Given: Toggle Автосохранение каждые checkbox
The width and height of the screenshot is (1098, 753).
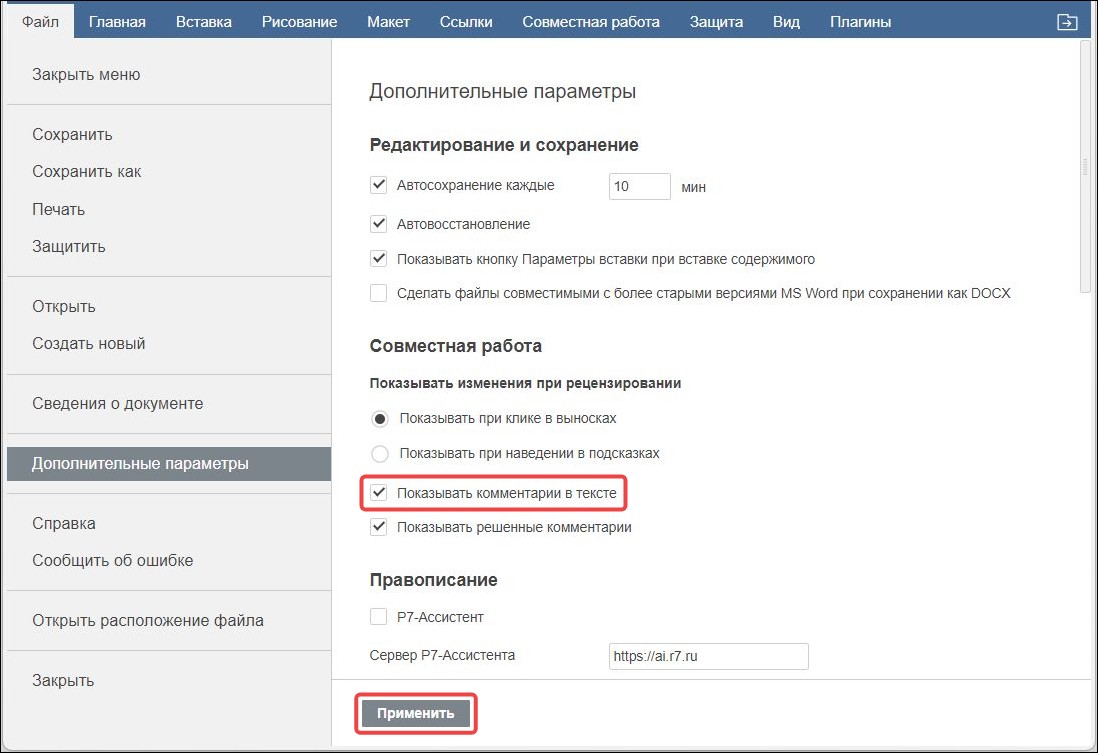Looking at the screenshot, I should 378,185.
